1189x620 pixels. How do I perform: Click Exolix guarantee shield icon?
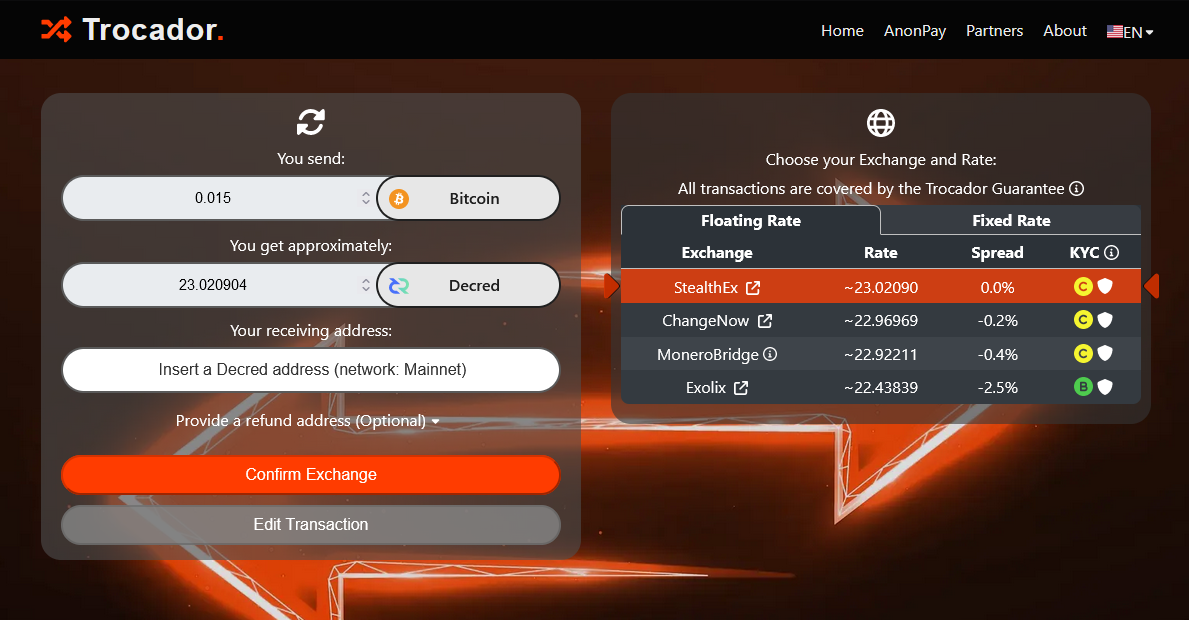1106,387
